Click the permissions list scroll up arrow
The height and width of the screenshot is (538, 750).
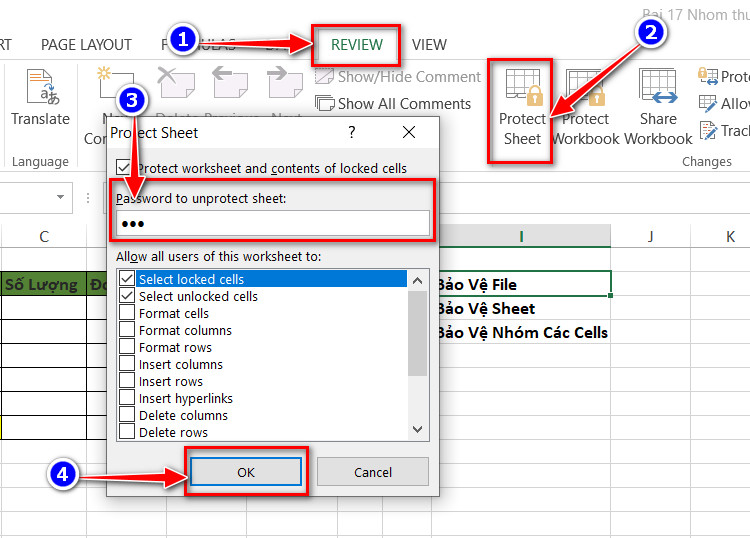(x=418, y=281)
